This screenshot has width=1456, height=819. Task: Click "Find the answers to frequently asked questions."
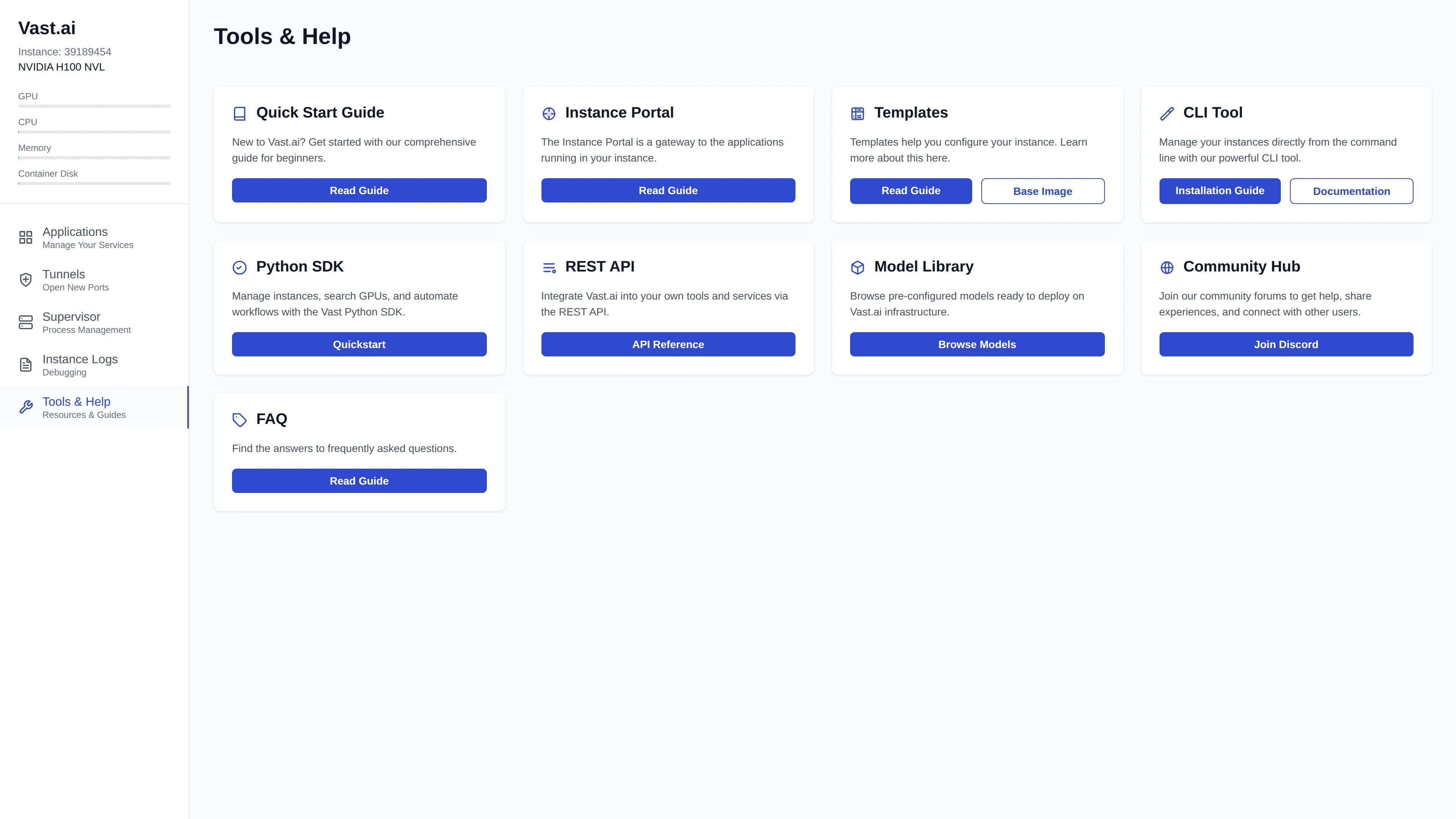coord(344,448)
